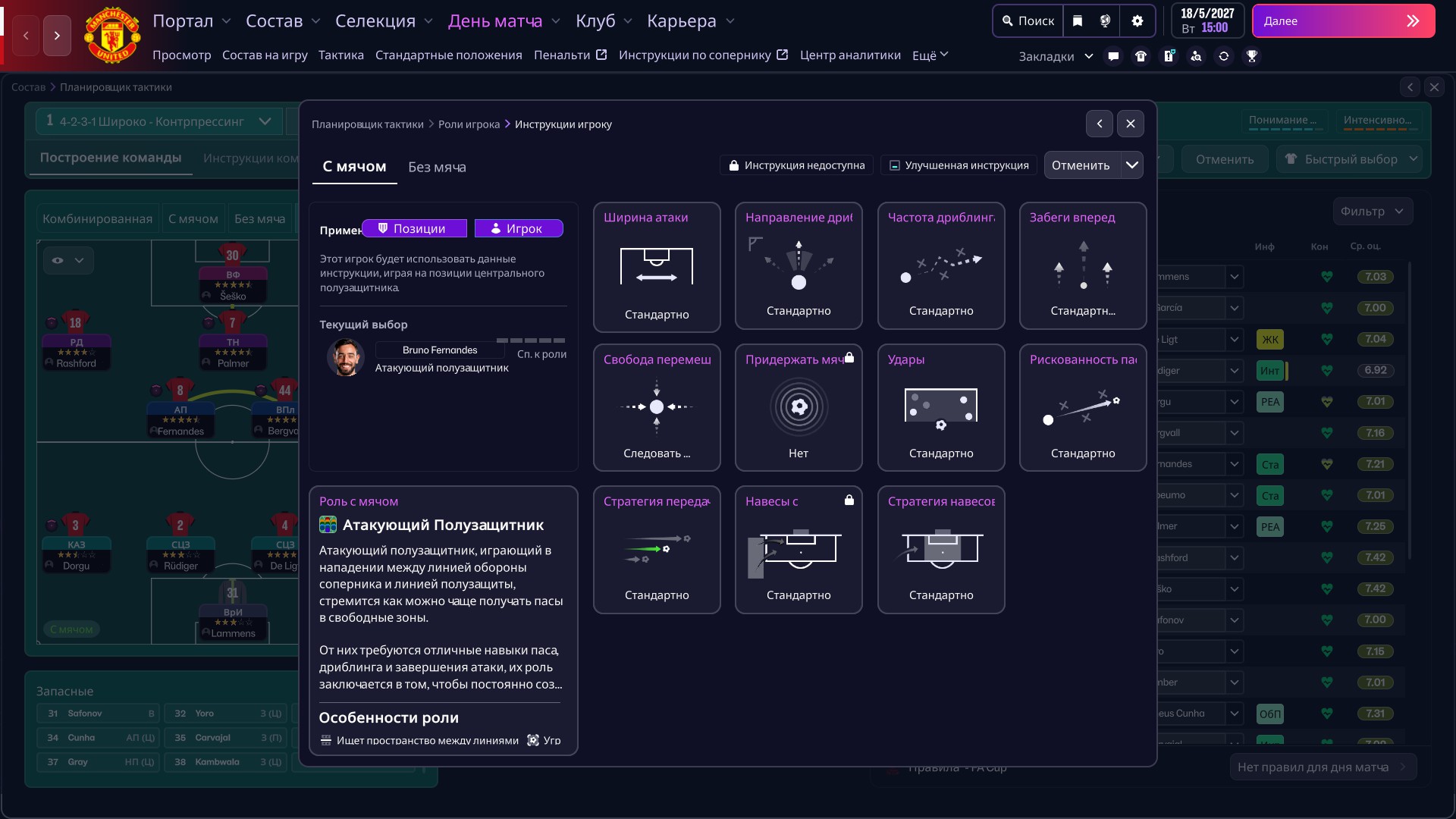Toggle eye visibility dropdown on pitch
Viewport: 1456px width, 819px height.
point(67,260)
